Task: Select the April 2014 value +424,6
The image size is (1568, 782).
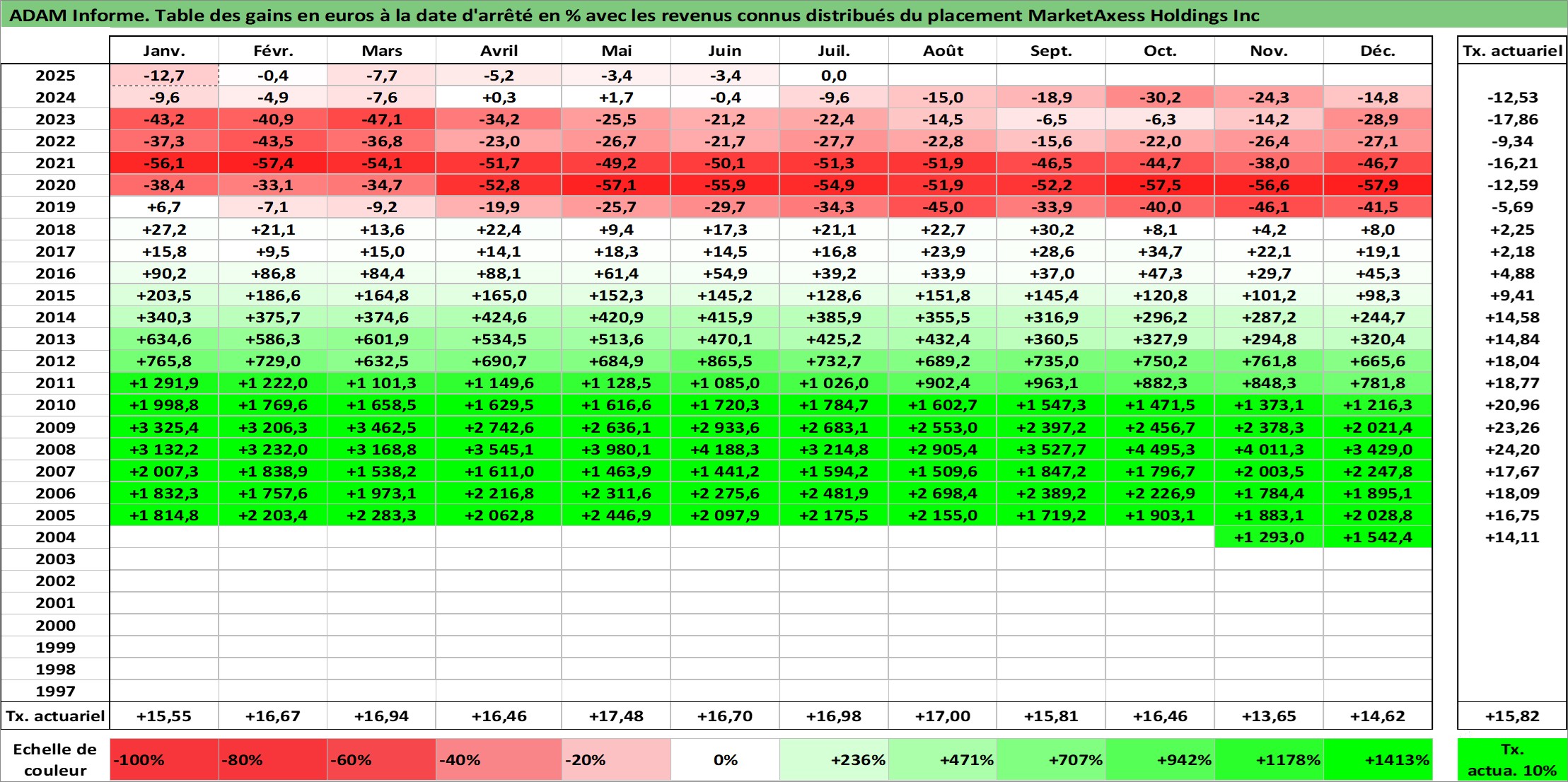Action: pyautogui.click(x=499, y=317)
